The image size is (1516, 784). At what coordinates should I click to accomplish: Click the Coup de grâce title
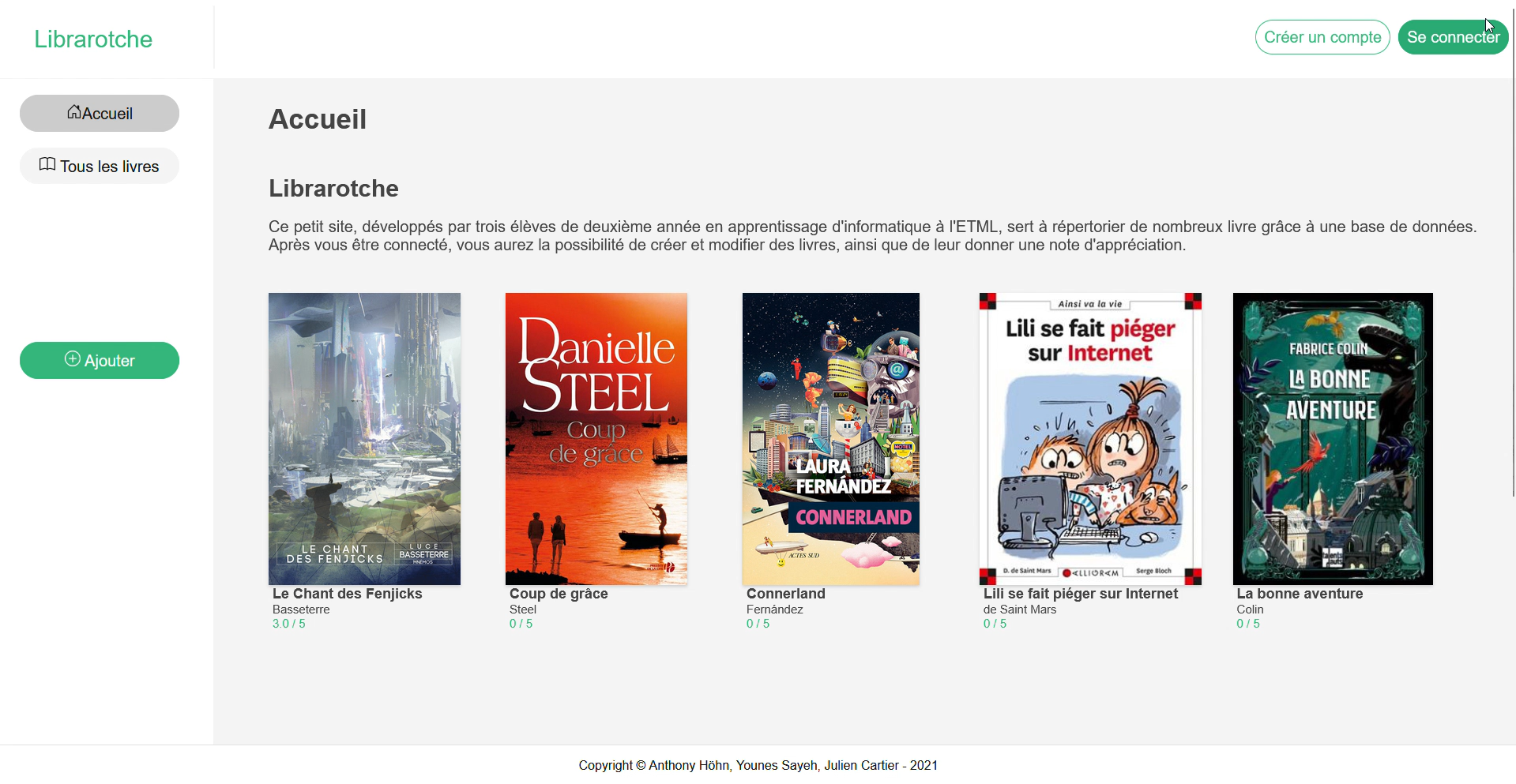pos(559,594)
